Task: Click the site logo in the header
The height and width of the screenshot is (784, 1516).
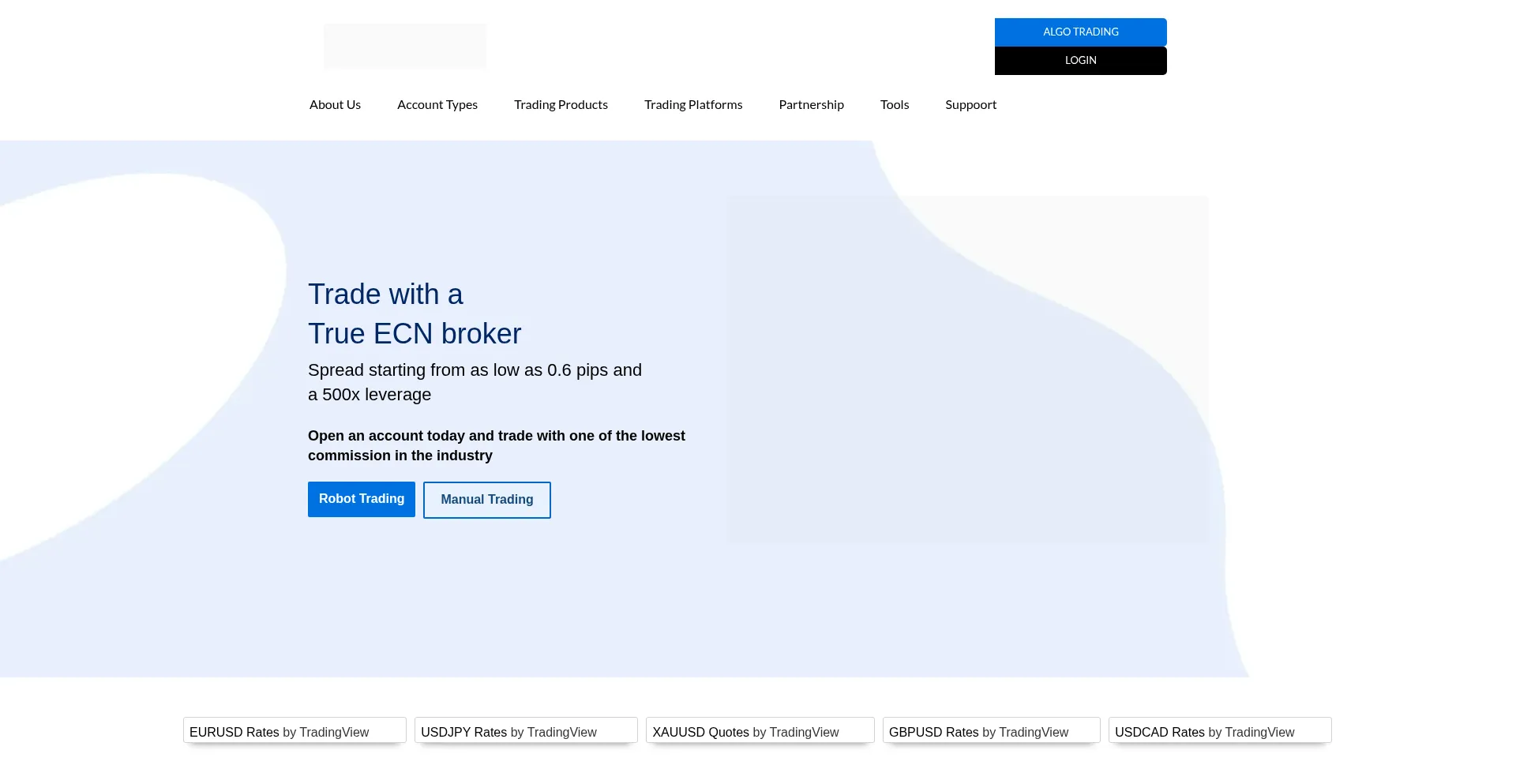Action: [404, 46]
